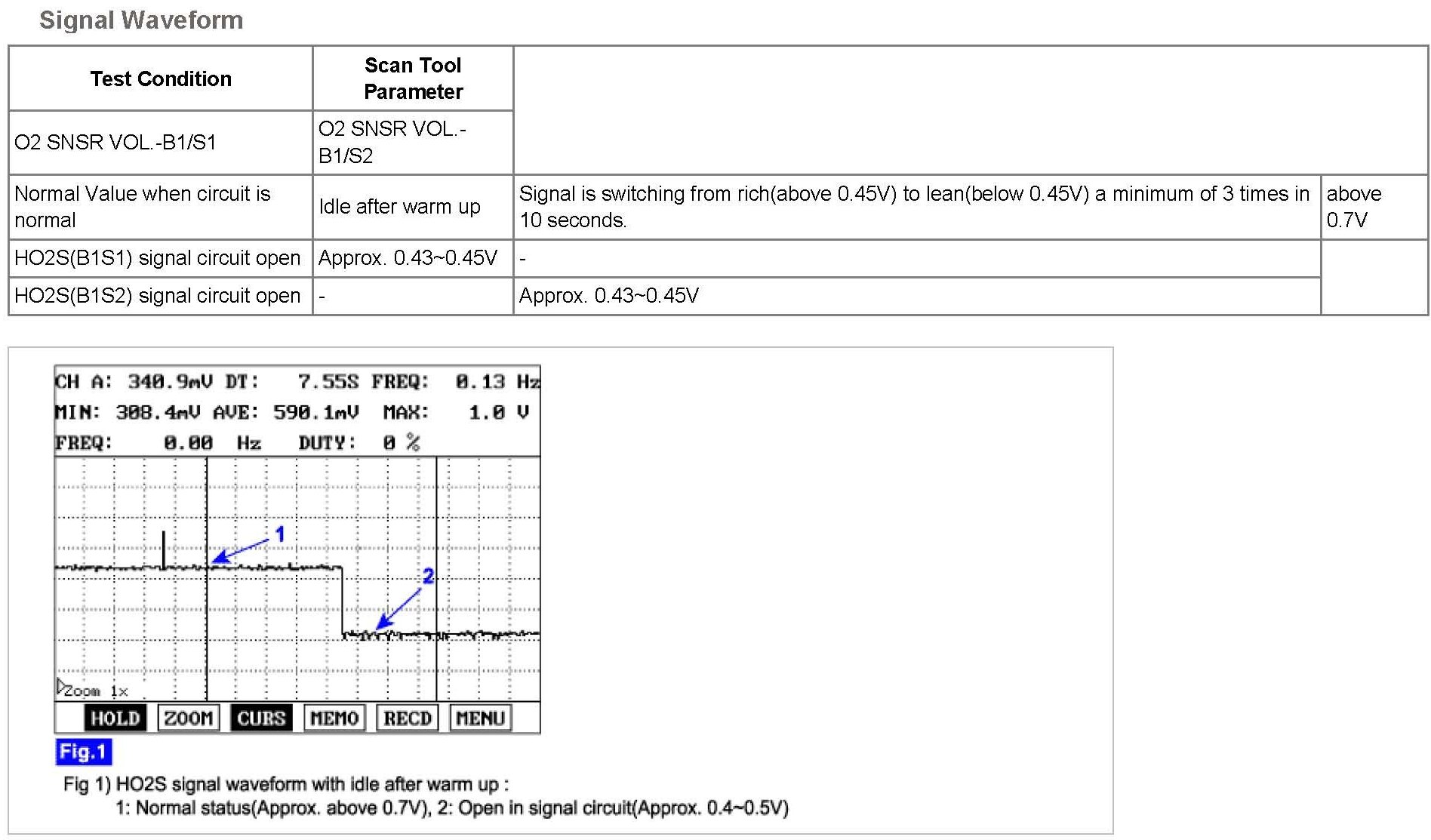Click the Idle after warm up cell
This screenshot has width=1431, height=840.
[x=413, y=207]
